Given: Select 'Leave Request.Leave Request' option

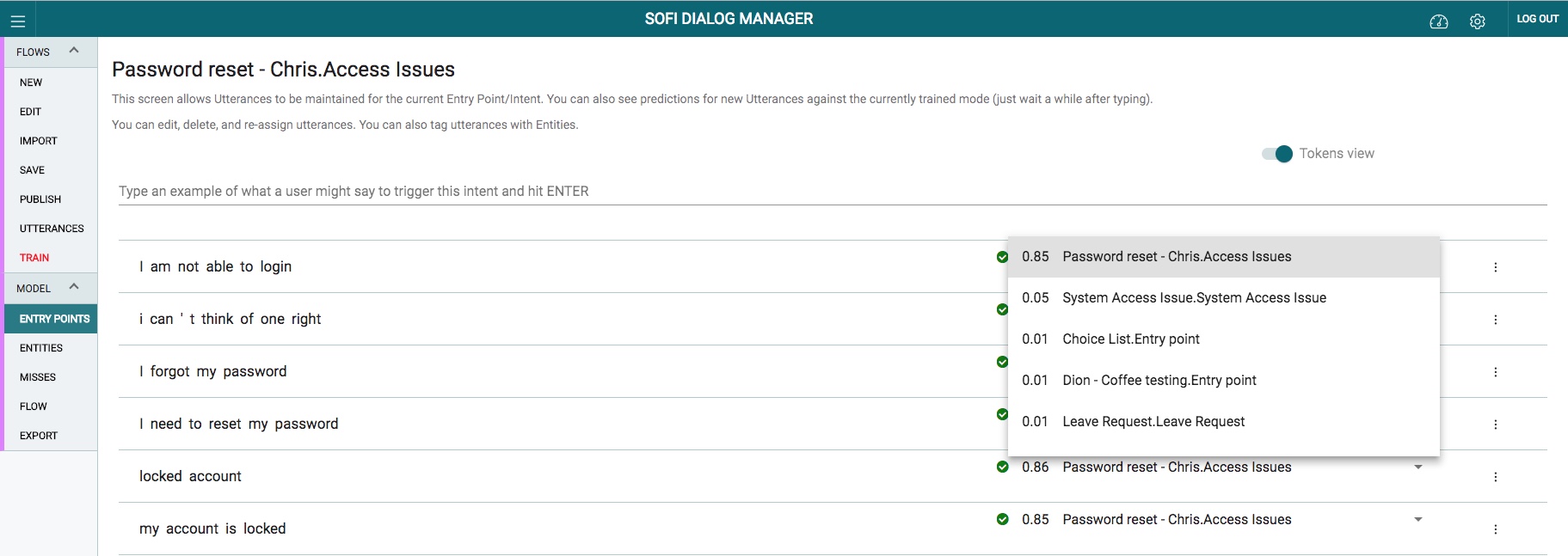Looking at the screenshot, I should click(1223, 422).
